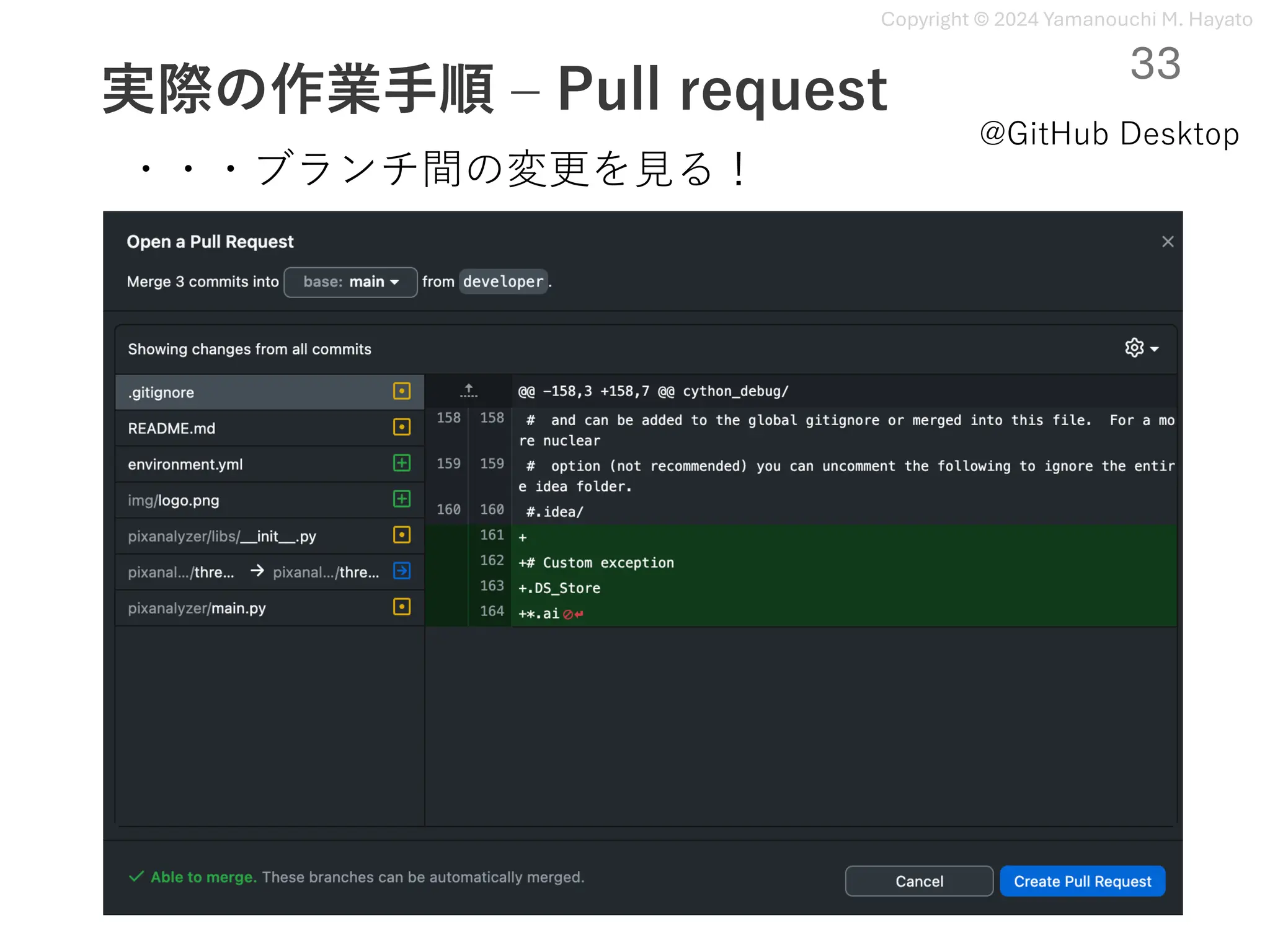Click modified status icon for README.md
This screenshot has width=1270, height=952.
click(402, 427)
